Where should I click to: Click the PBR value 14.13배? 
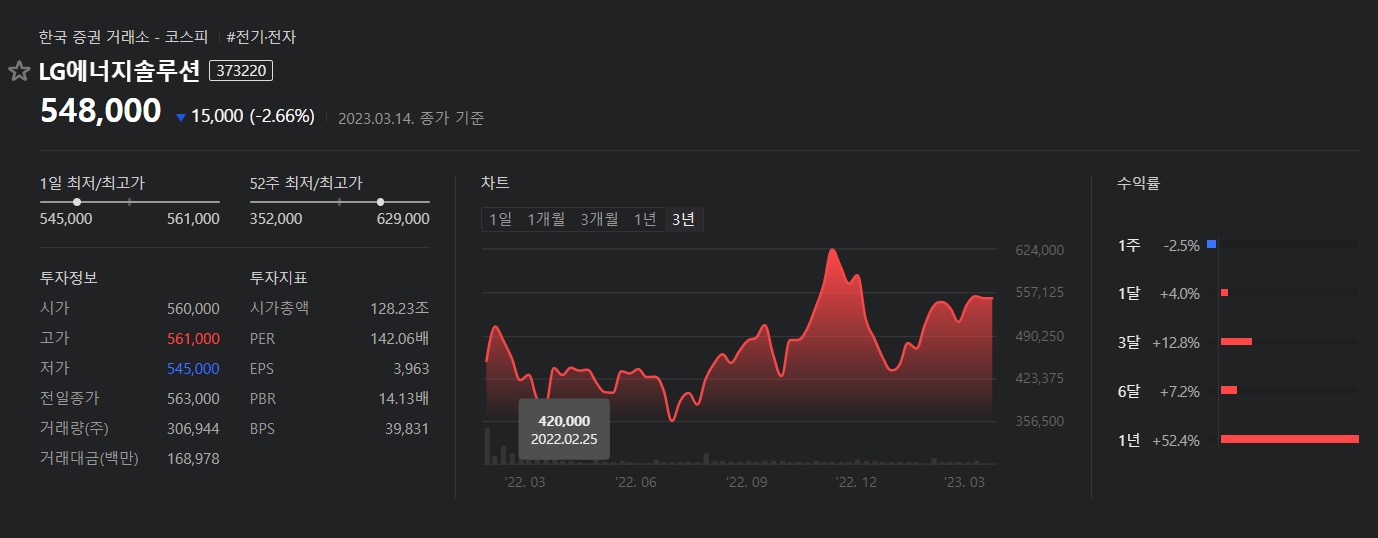pyautogui.click(x=404, y=398)
